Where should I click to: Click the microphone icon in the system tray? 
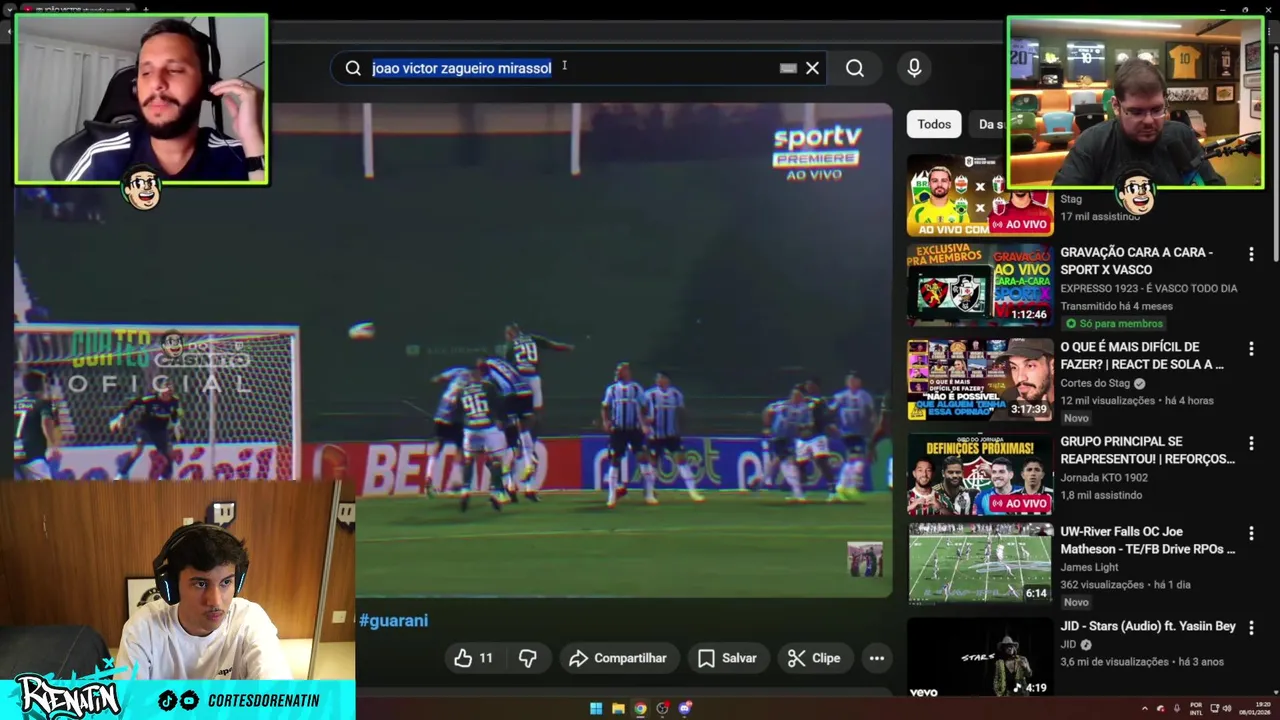tap(1177, 708)
